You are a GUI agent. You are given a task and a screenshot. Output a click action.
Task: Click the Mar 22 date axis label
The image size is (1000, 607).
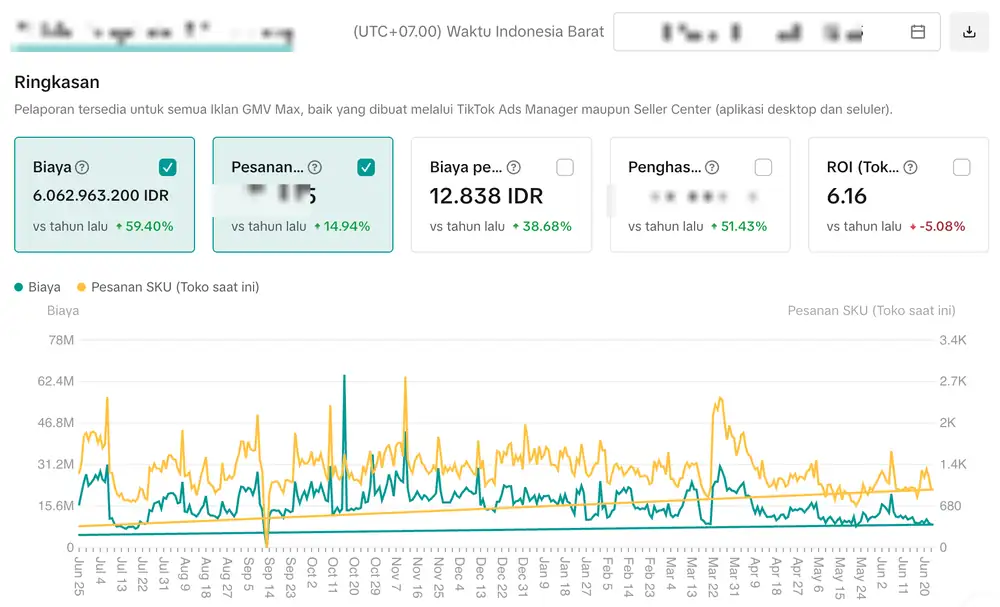point(712,578)
